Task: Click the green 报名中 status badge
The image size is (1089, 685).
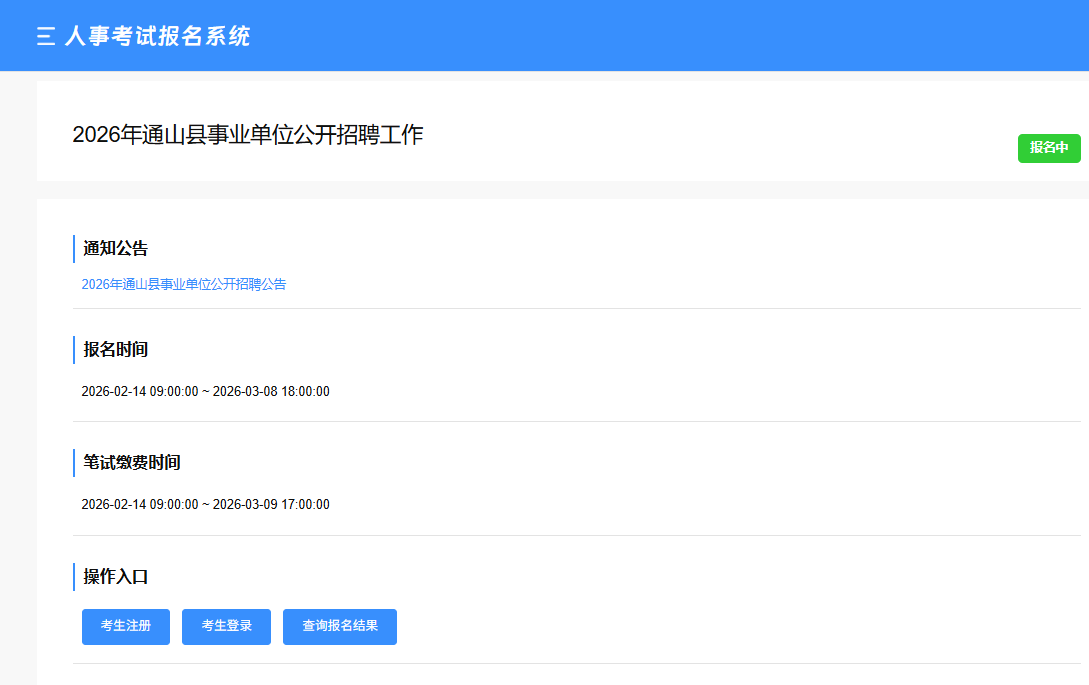Action: [1049, 148]
